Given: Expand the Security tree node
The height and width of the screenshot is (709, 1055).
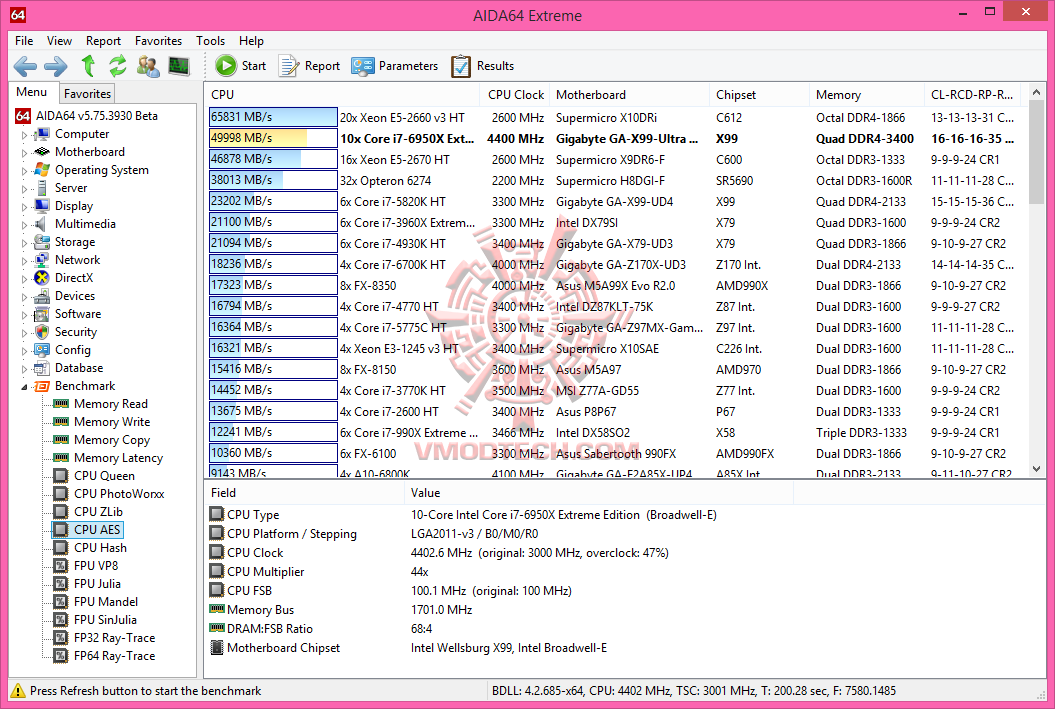Looking at the screenshot, I should [25, 332].
